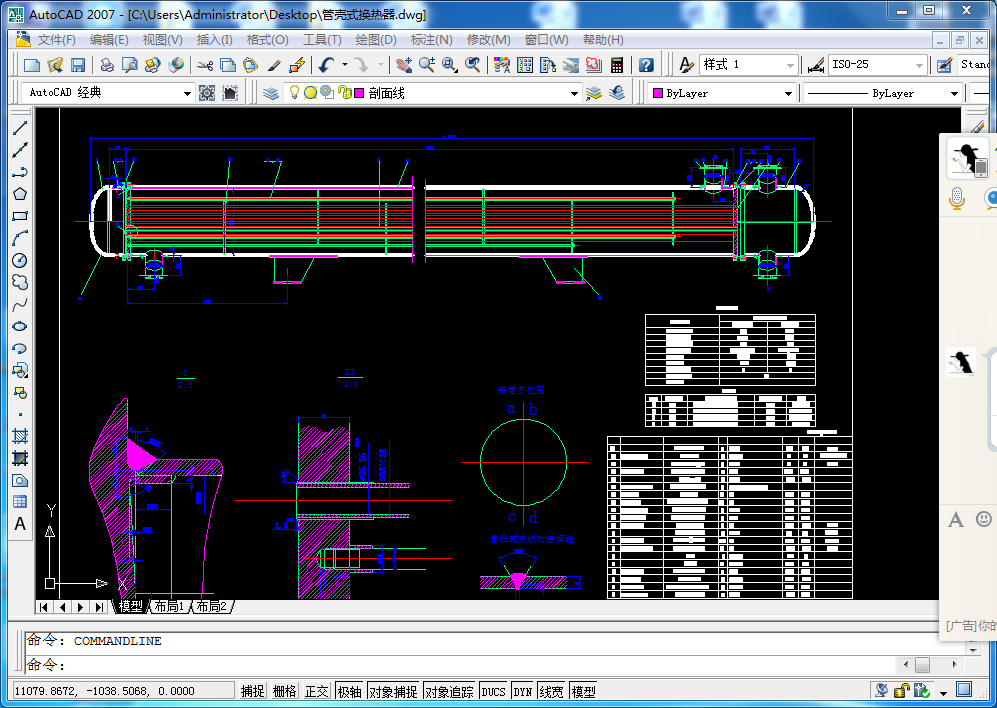
Task: Click the Multiline Text 'A' tool
Action: tap(19, 524)
